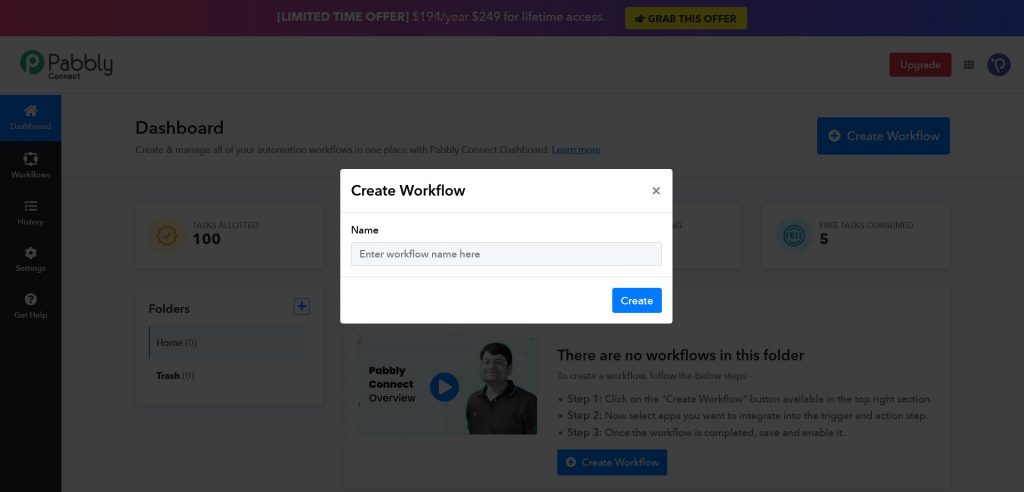Click the user profile avatar icon
The image size is (1024, 492).
[998, 65]
